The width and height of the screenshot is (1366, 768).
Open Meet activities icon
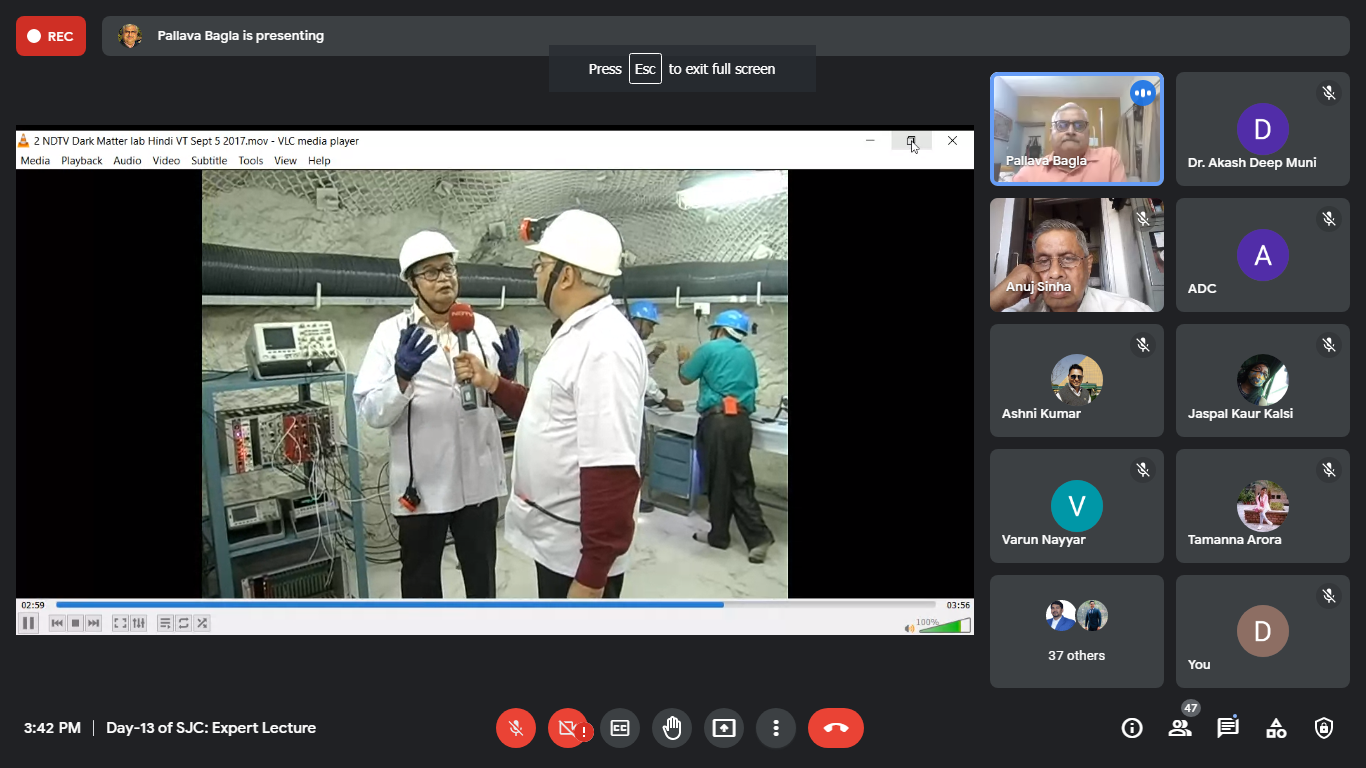(1276, 728)
